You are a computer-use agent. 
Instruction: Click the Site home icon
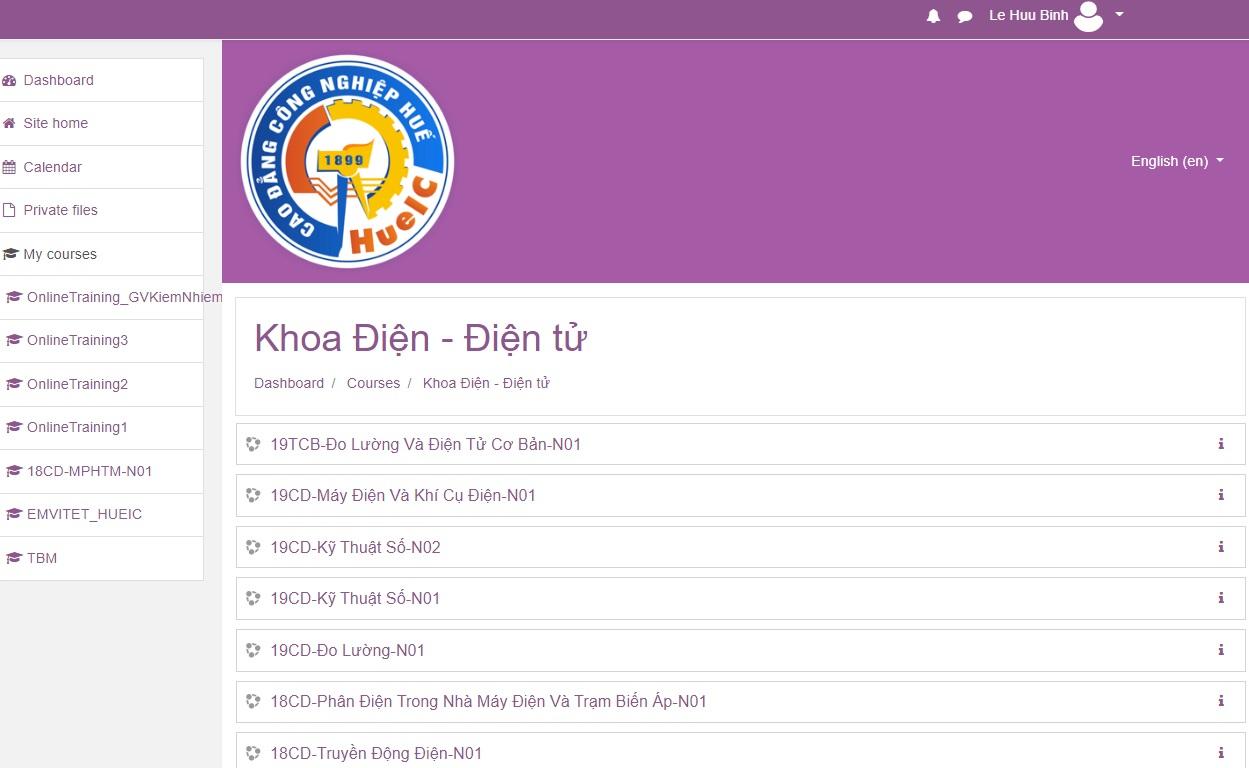tap(9, 123)
